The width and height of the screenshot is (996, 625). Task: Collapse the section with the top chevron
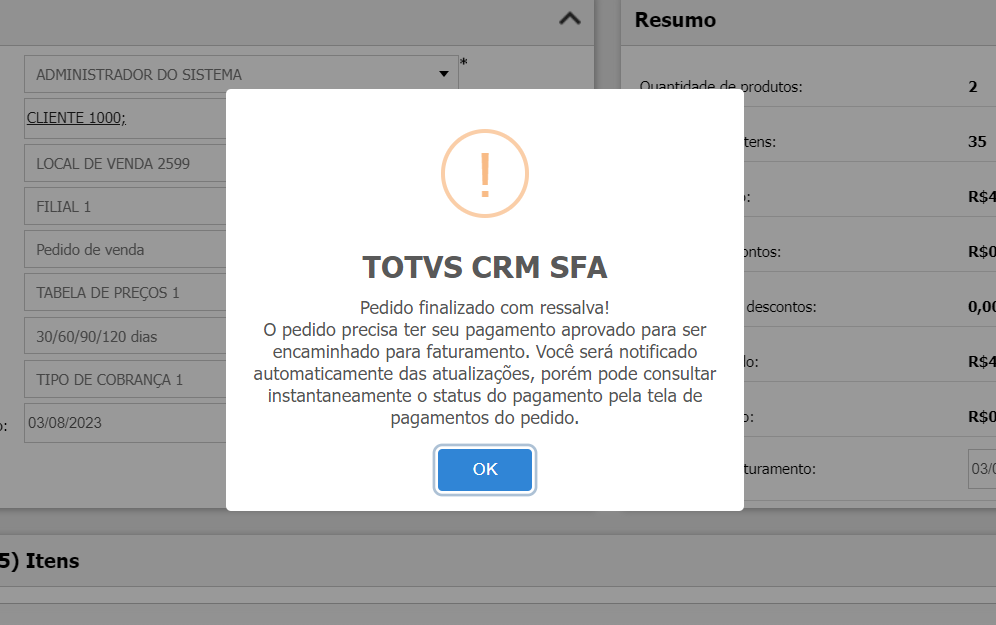[569, 18]
